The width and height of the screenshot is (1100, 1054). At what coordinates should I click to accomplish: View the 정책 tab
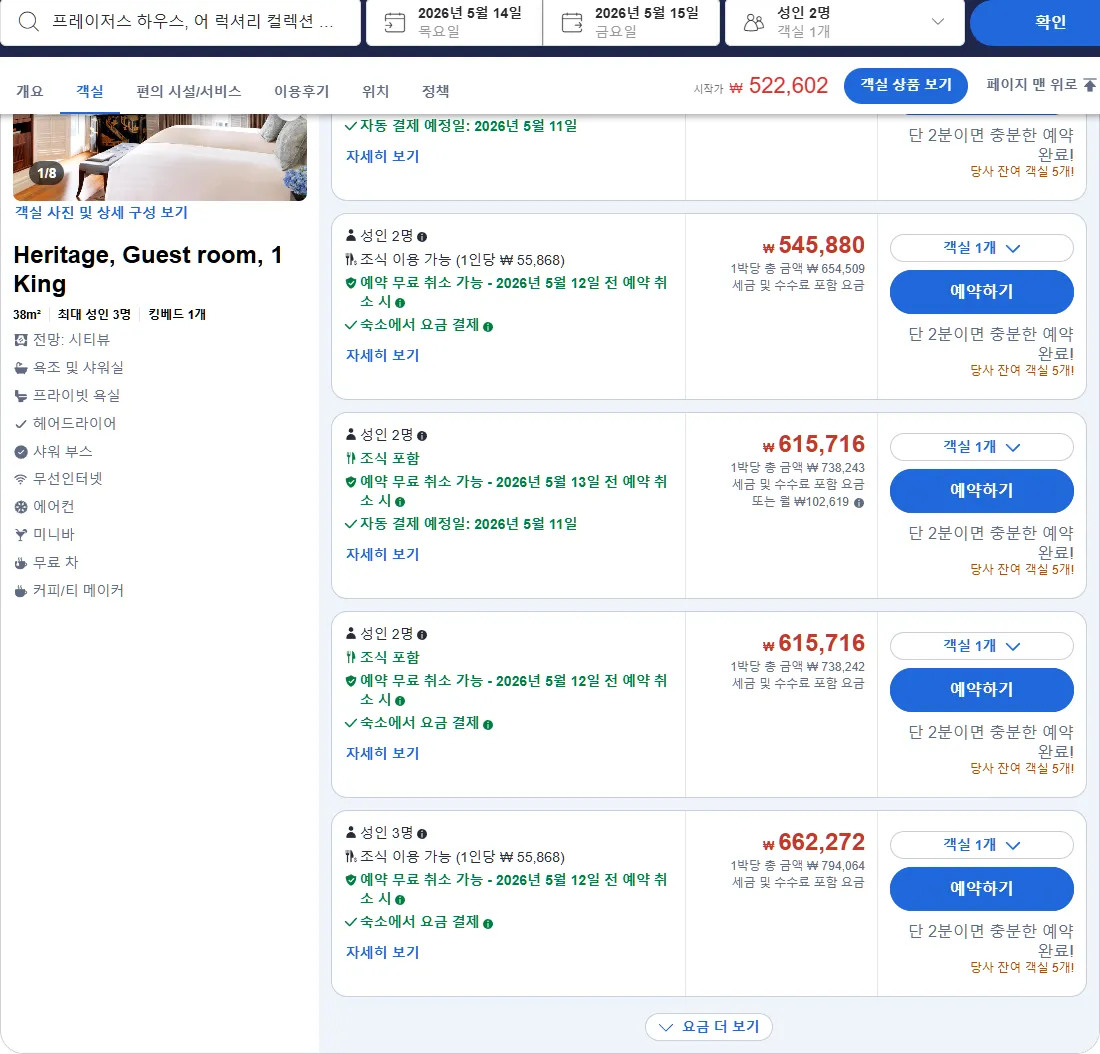436,91
